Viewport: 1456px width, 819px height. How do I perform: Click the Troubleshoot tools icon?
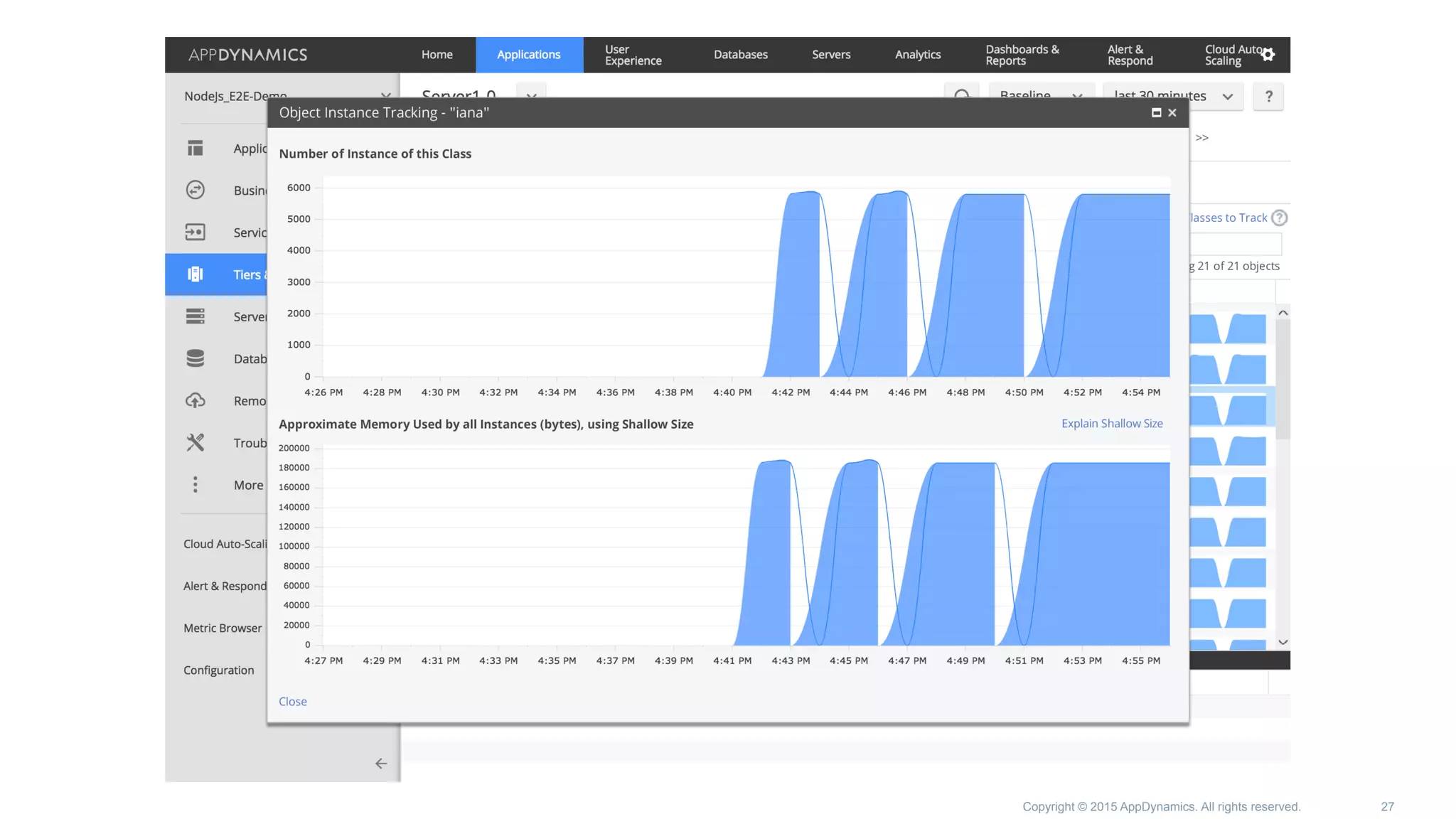(195, 442)
